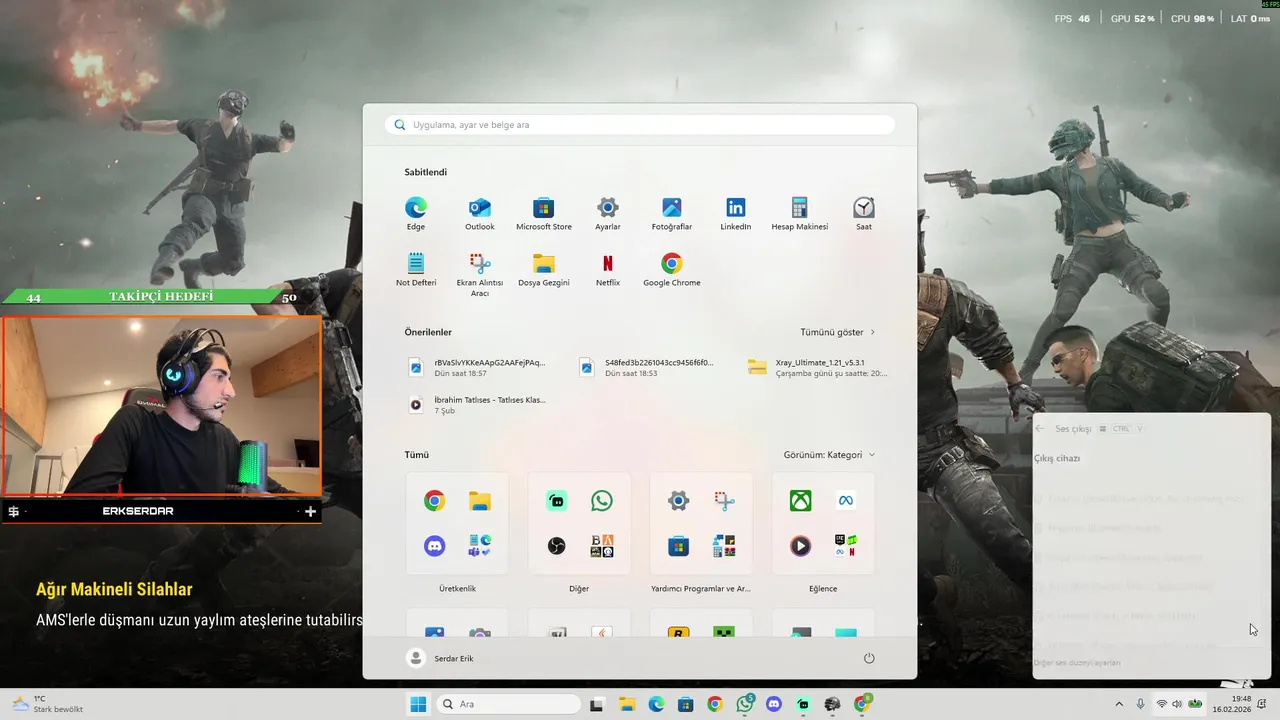
Task: Open Ayarlar from the pinned apps
Action: coord(608,214)
